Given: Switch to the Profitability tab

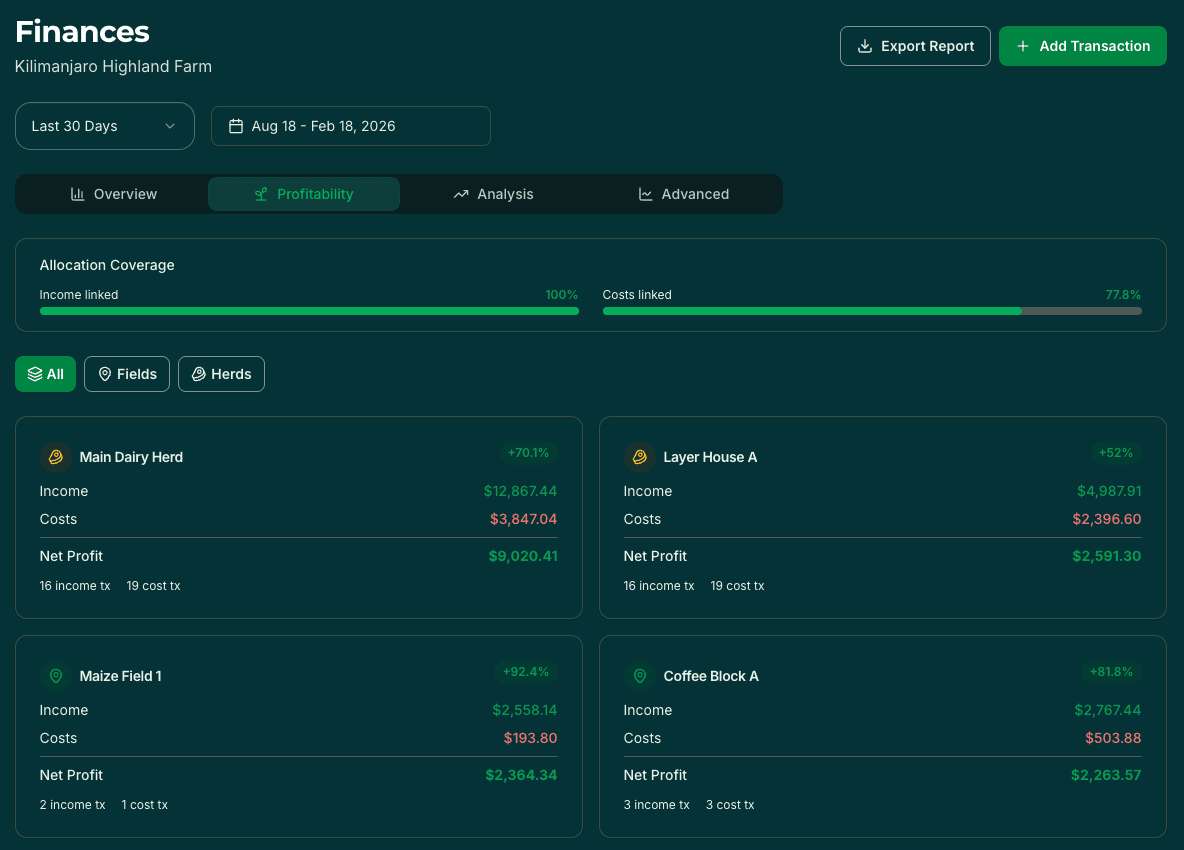Looking at the screenshot, I should click(304, 194).
